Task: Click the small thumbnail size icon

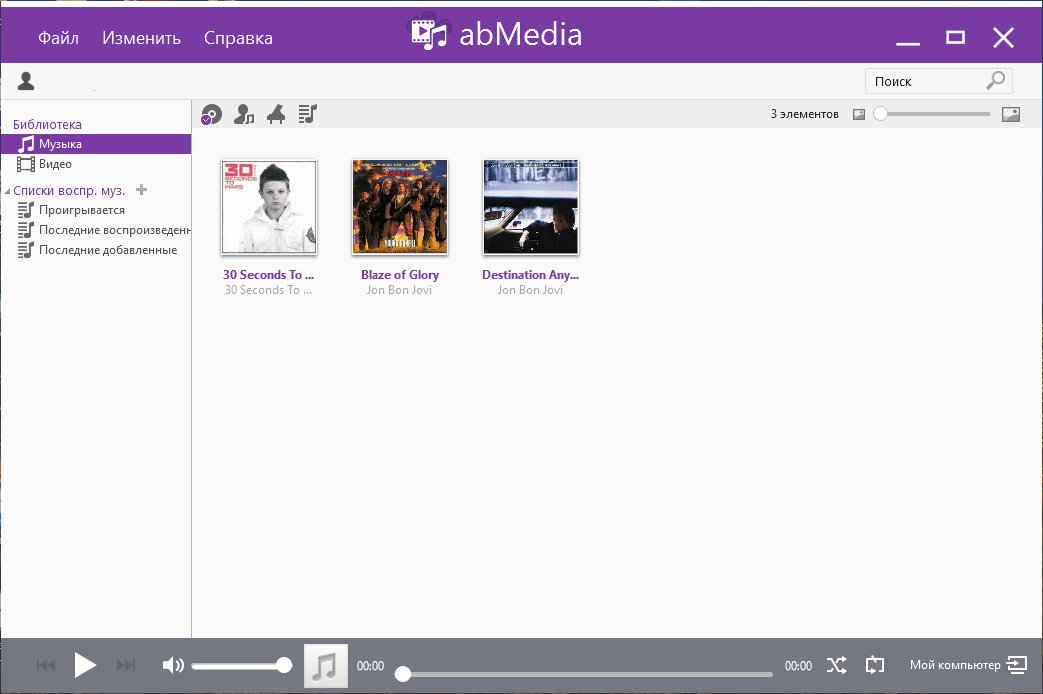Action: pyautogui.click(x=859, y=114)
